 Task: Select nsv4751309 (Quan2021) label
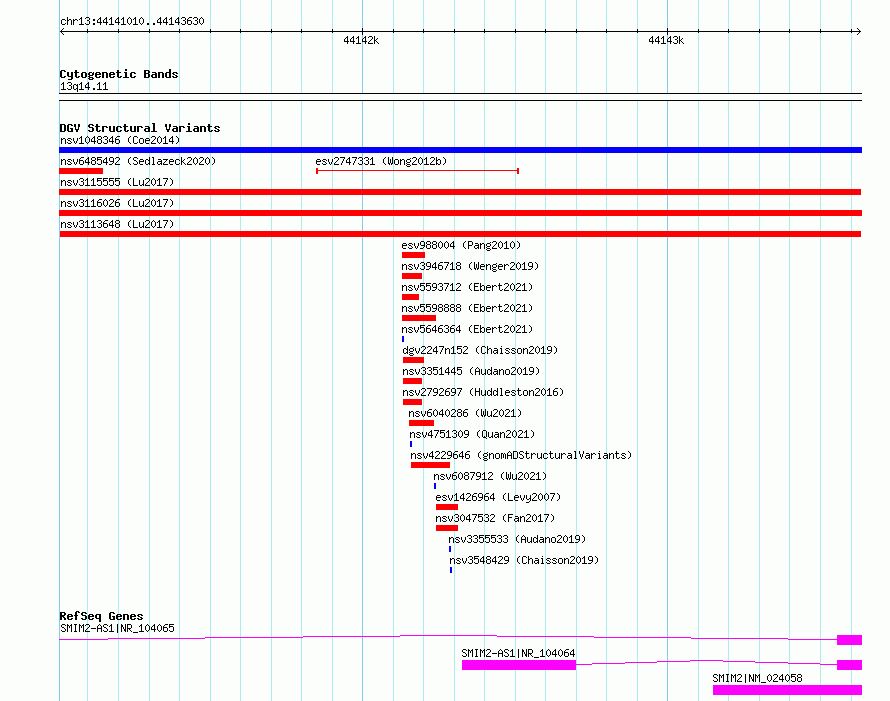[x=472, y=434]
